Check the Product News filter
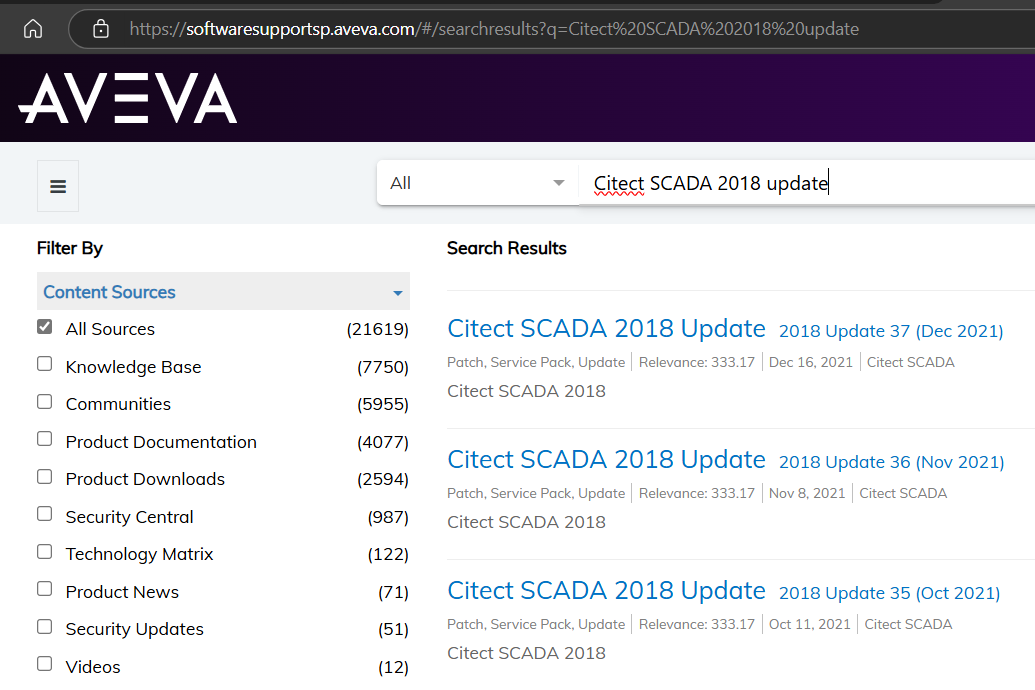 point(44,589)
